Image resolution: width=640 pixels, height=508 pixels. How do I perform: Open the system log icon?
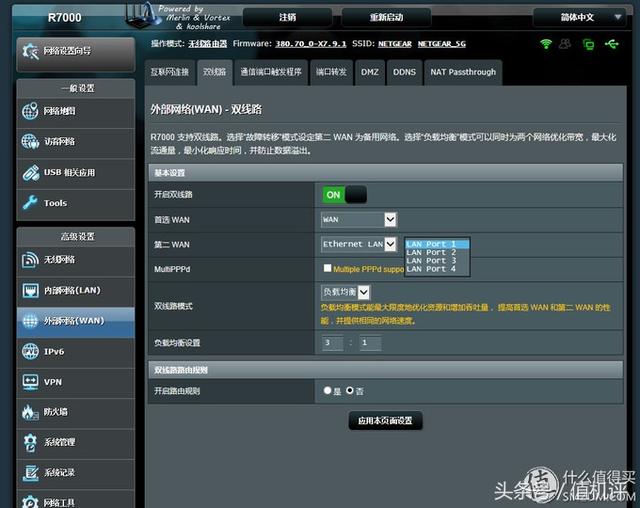[30, 473]
